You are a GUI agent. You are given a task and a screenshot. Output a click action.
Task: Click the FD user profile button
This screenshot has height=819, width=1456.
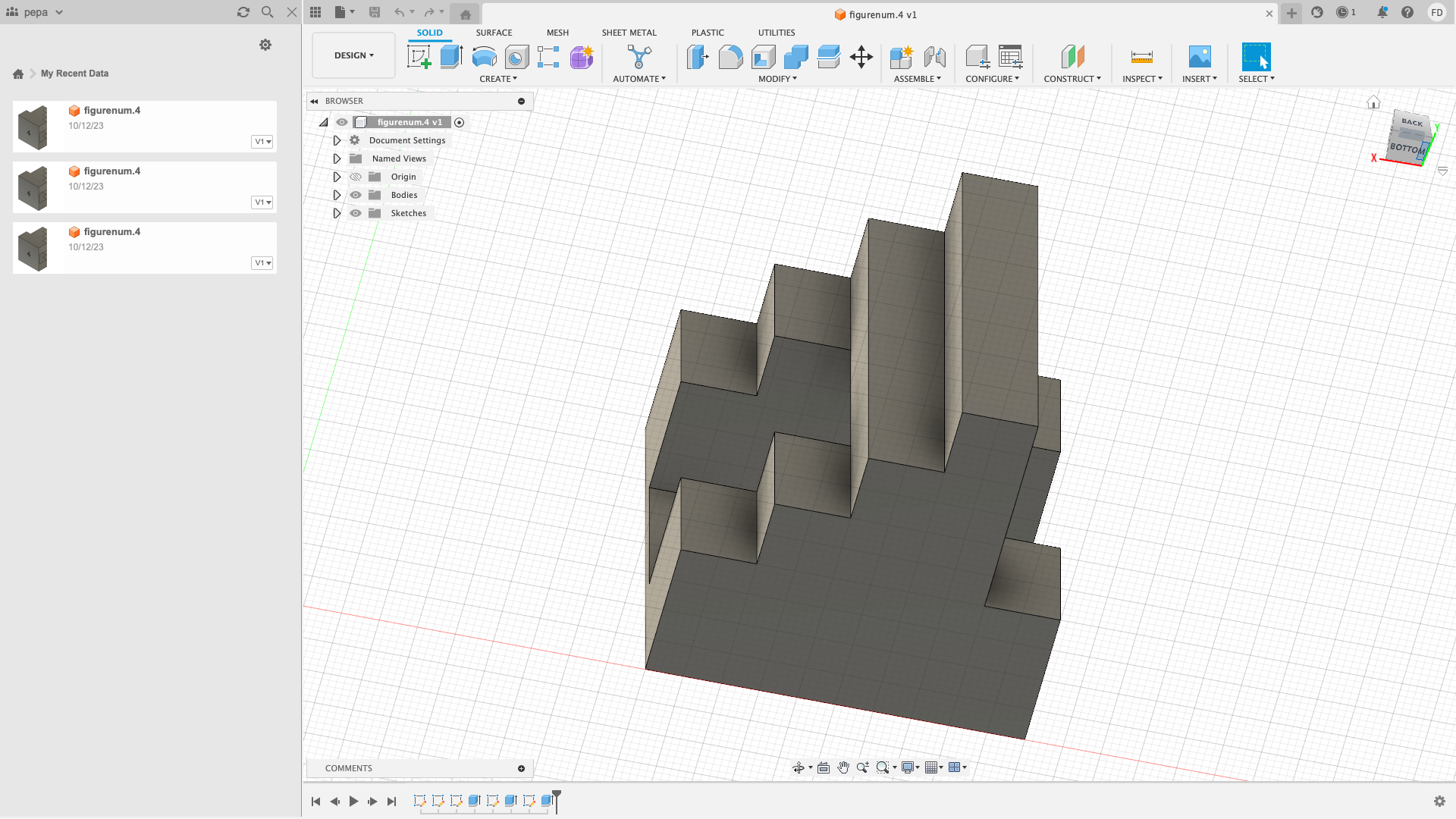1436,12
